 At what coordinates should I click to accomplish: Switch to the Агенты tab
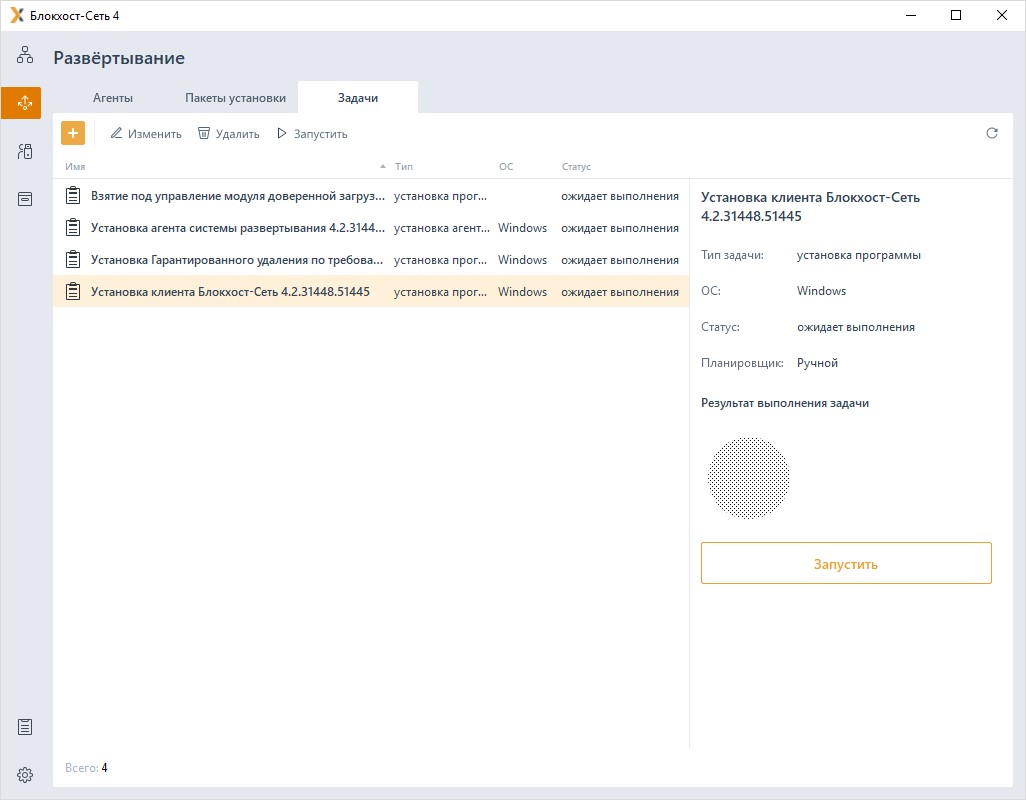(113, 98)
